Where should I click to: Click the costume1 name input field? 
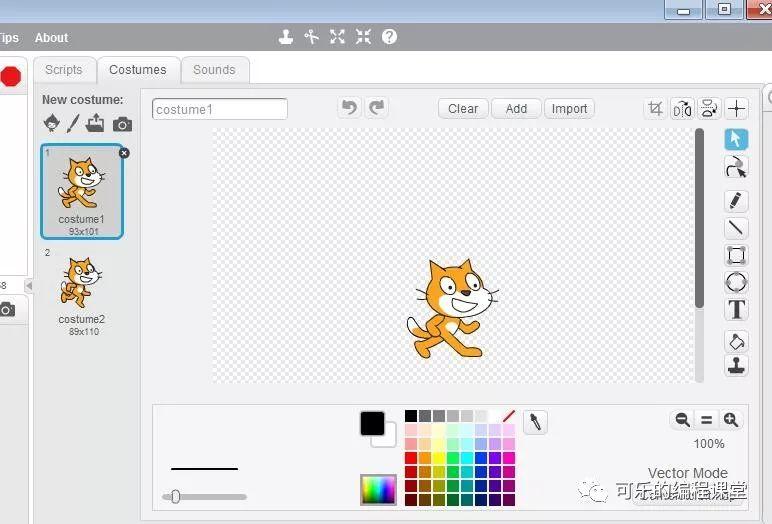[220, 109]
